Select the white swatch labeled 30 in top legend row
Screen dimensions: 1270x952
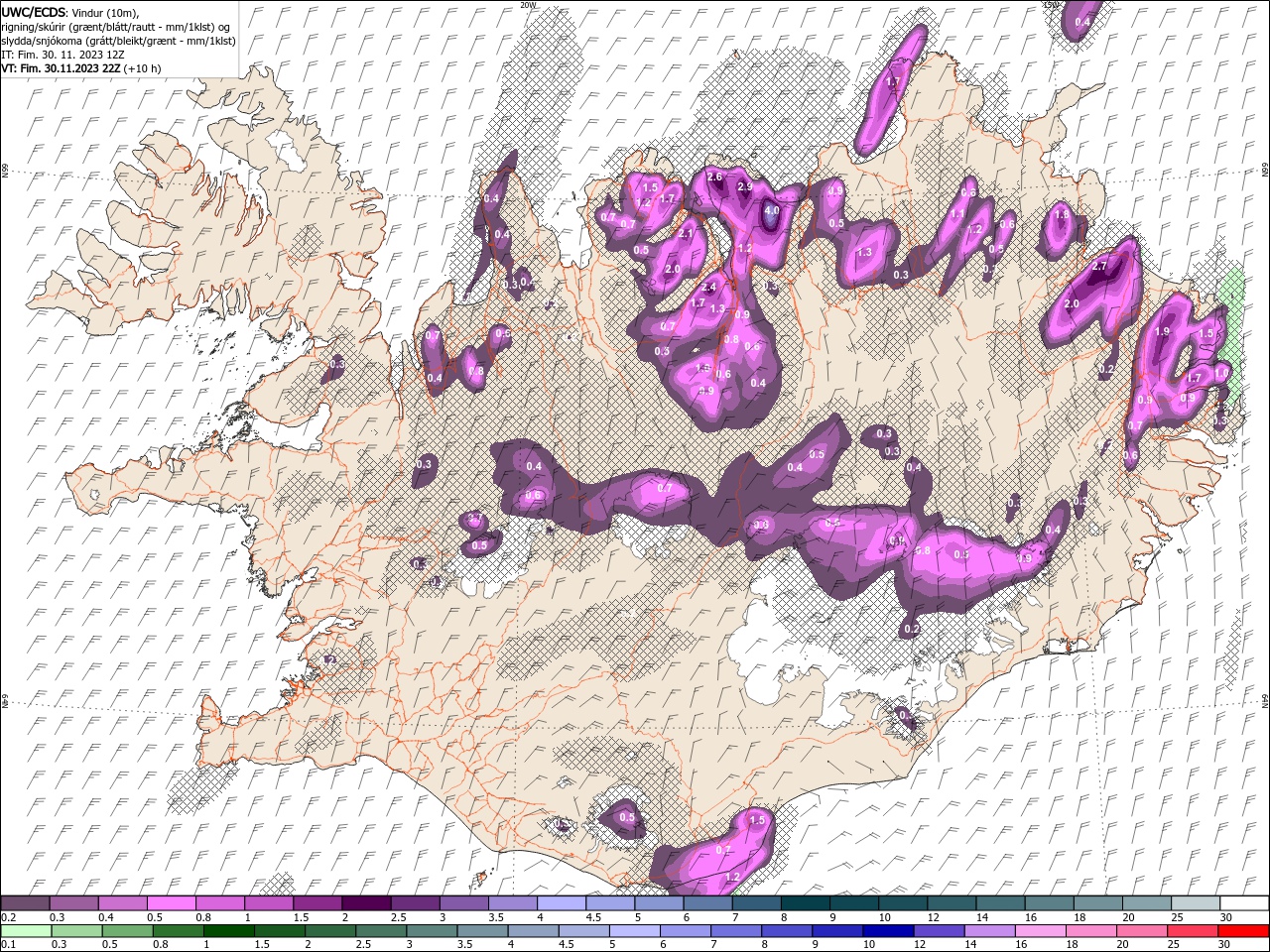[x=1245, y=903]
